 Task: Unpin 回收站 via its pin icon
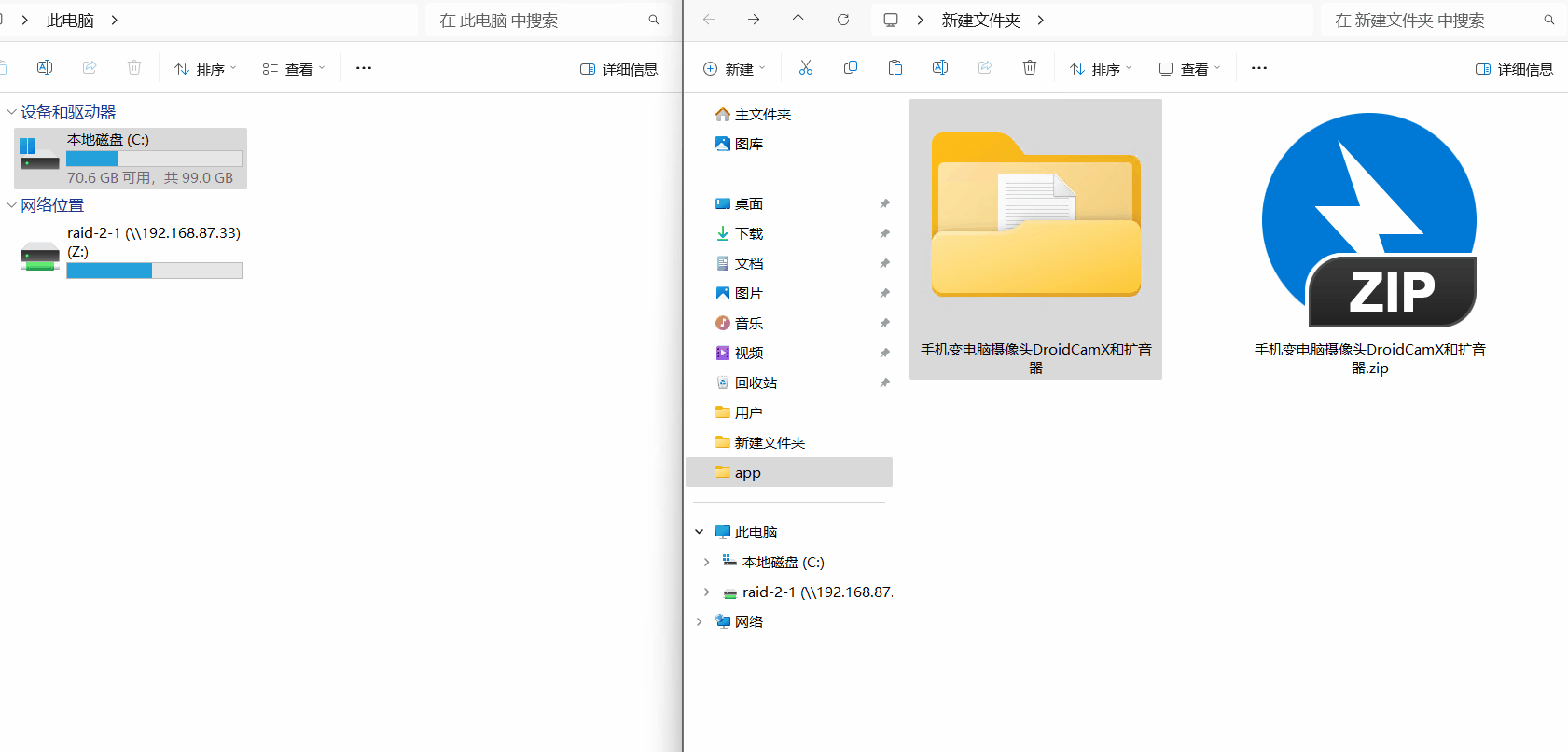[884, 383]
